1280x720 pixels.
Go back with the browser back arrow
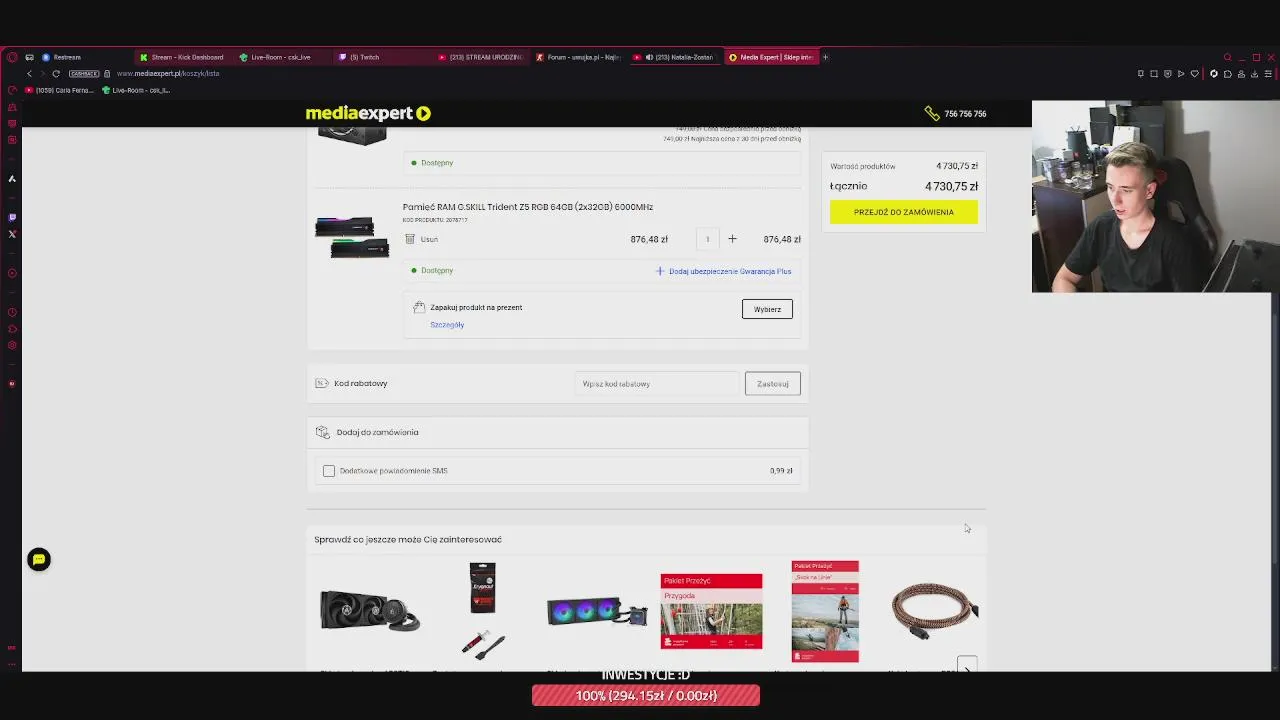(x=29, y=73)
